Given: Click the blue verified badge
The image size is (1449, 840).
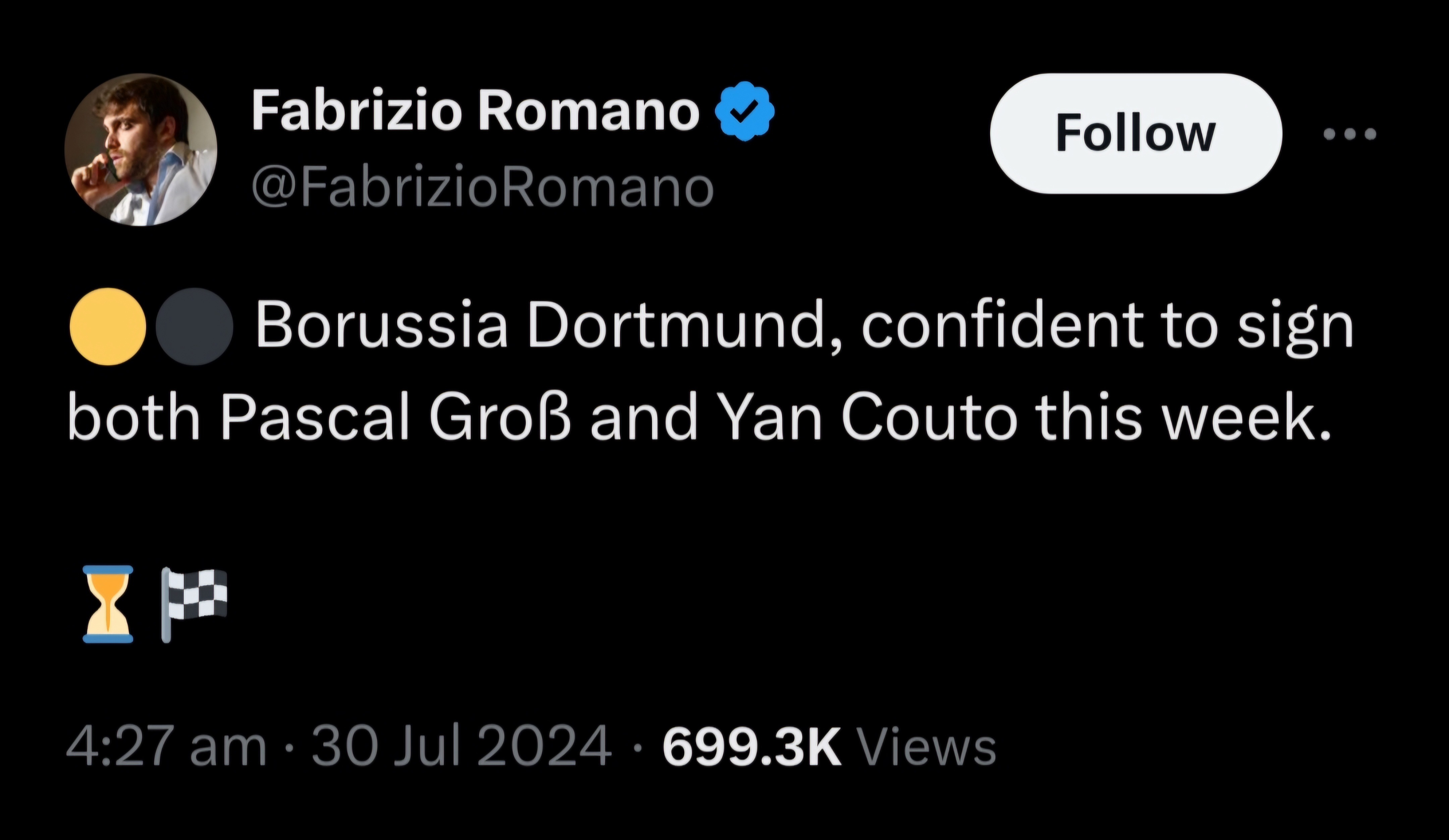Looking at the screenshot, I should point(745,112).
